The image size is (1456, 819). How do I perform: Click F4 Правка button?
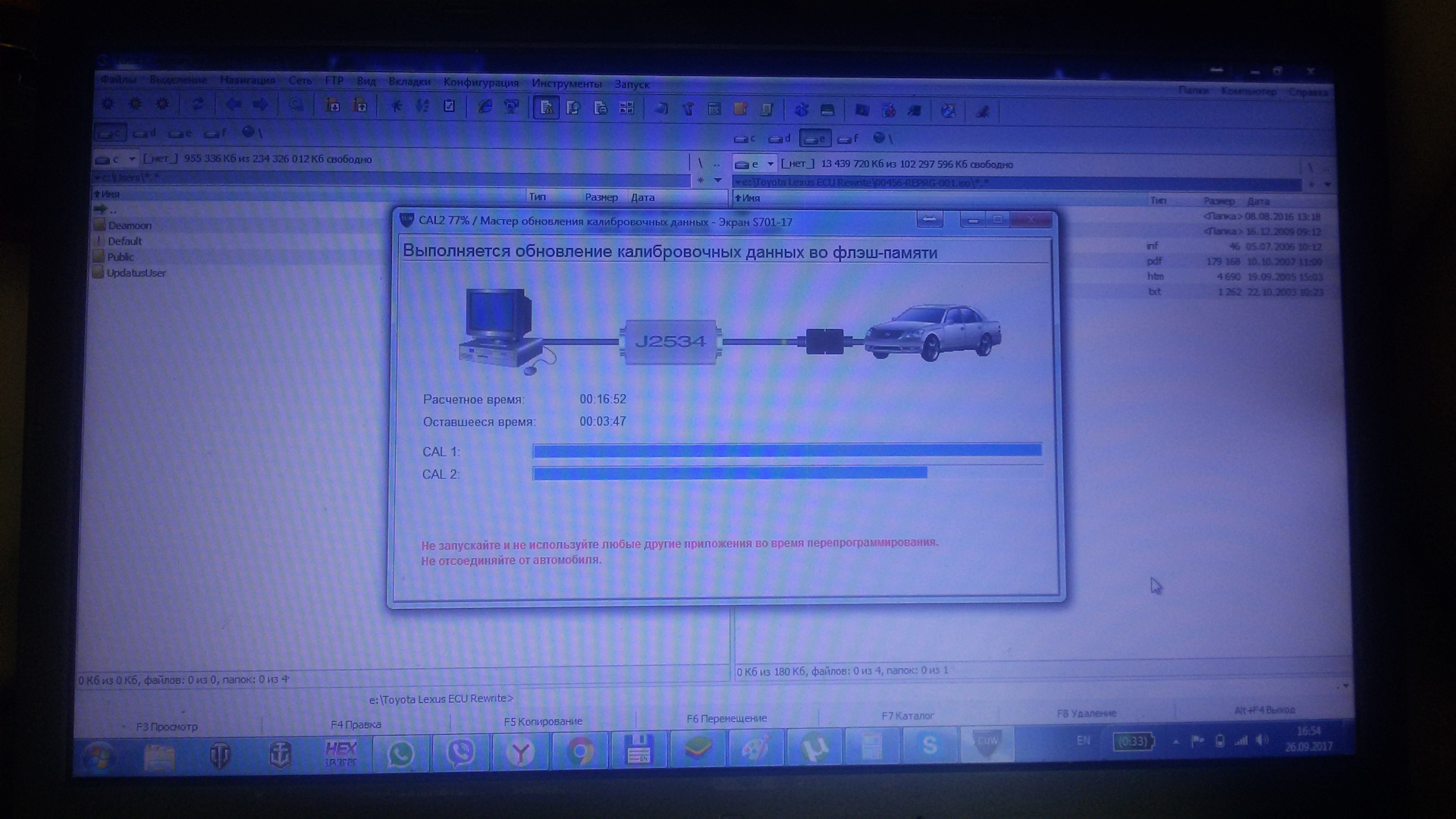point(356,724)
